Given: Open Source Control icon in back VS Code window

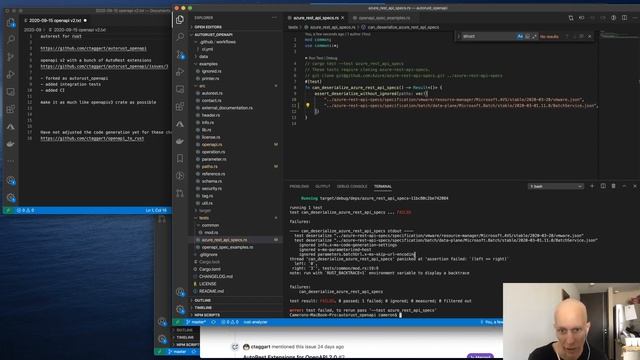Looking at the screenshot, I should click(11, 57).
